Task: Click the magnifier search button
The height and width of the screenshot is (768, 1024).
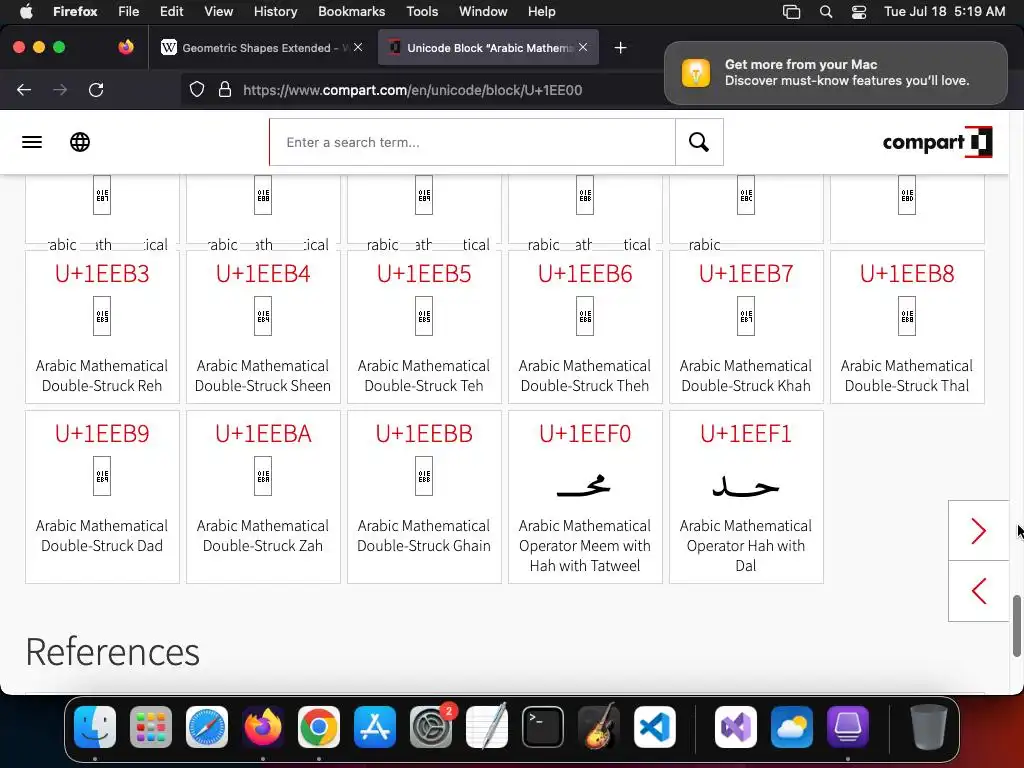Action: click(x=699, y=142)
